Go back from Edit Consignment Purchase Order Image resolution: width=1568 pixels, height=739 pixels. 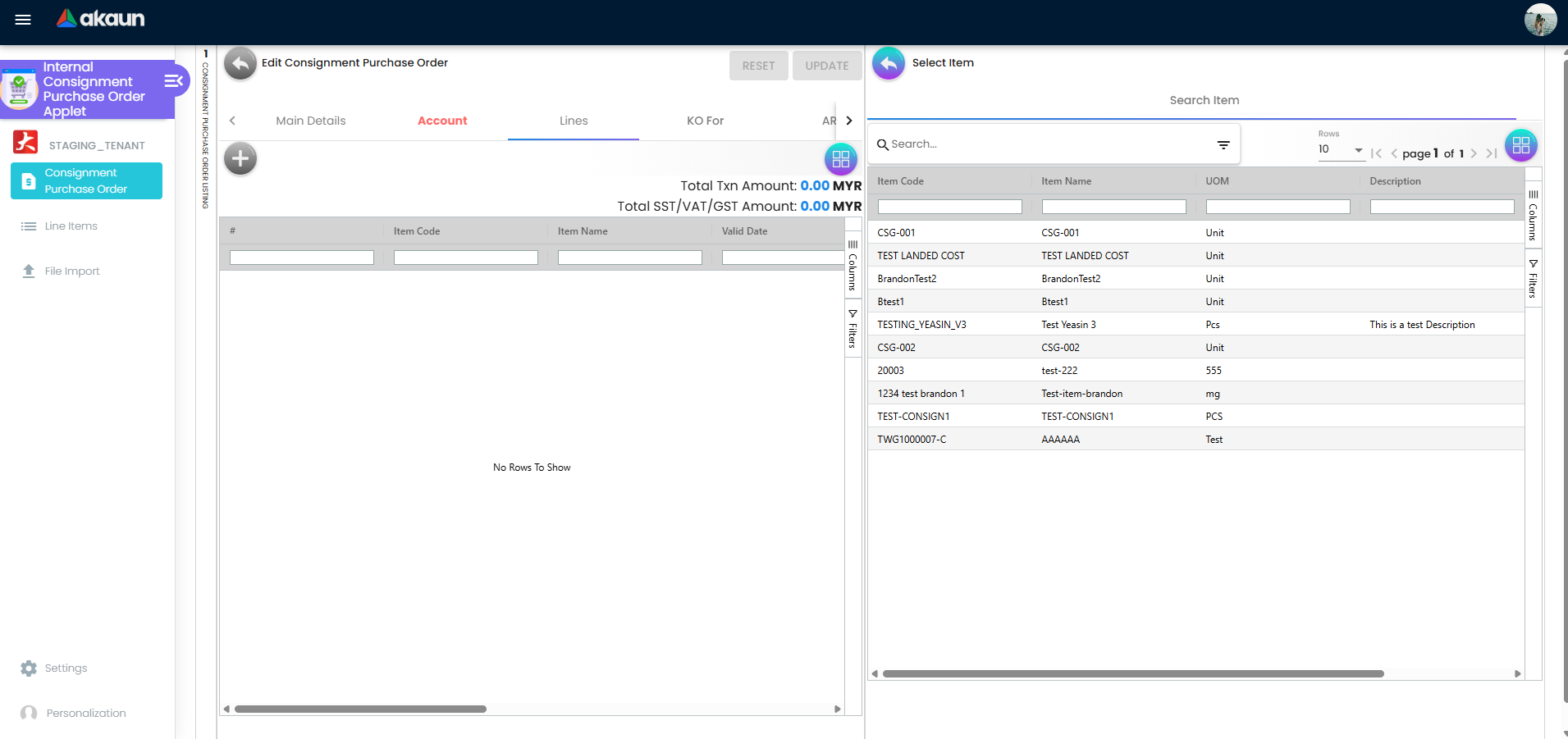[240, 63]
